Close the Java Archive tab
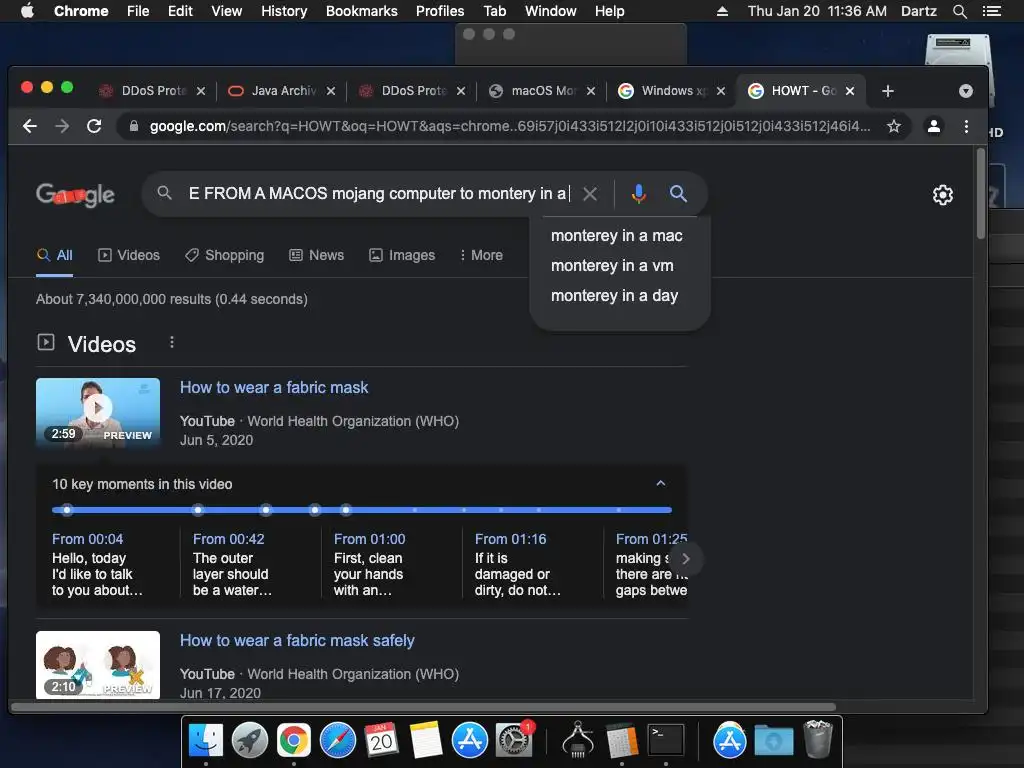Screen dimensions: 1024x768 click(331, 91)
